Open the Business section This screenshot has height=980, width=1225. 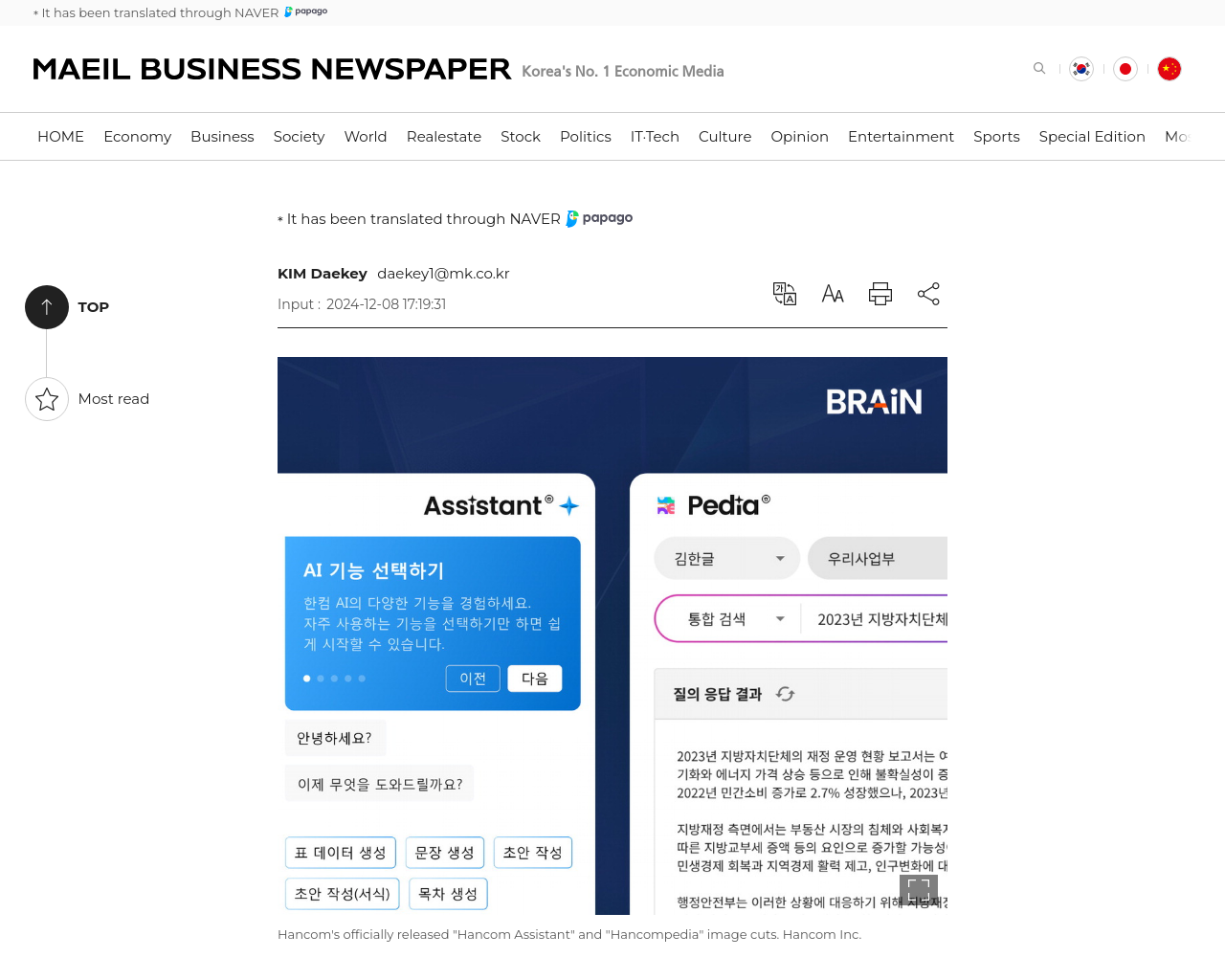point(222,137)
